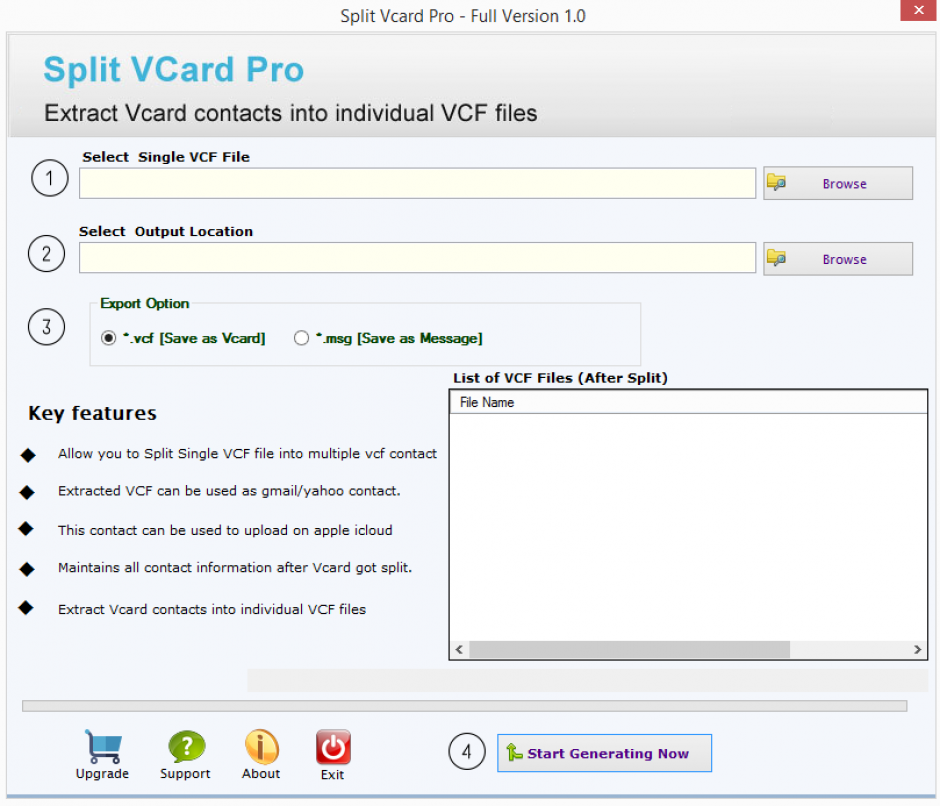The image size is (940, 806).
Task: Click folder icon beside VCF file field
Action: click(x=776, y=183)
